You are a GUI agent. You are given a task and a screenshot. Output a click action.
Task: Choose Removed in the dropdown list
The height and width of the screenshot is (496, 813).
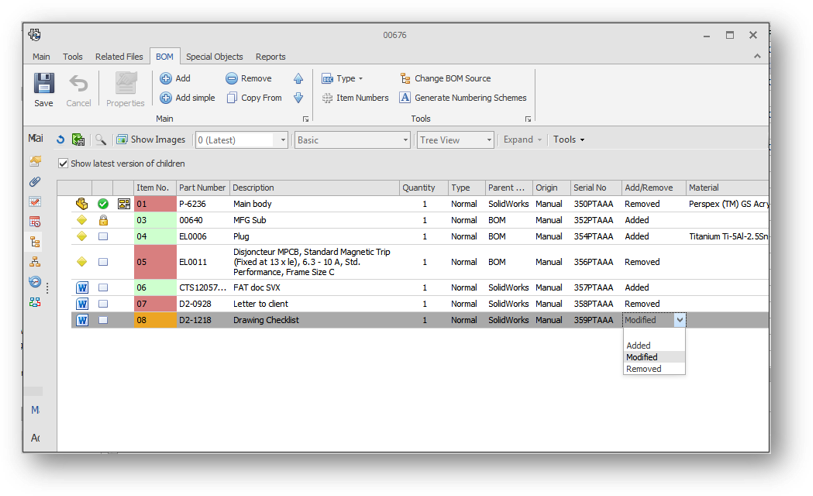654,369
